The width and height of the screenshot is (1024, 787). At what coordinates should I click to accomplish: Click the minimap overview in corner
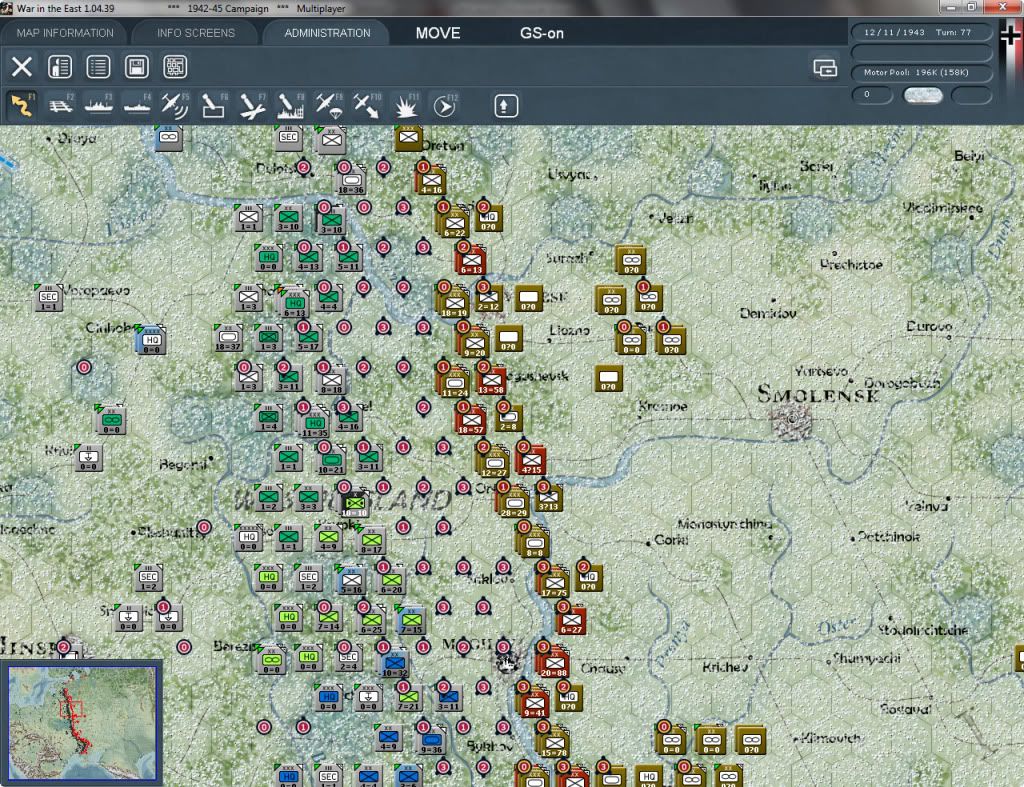pyautogui.click(x=82, y=722)
